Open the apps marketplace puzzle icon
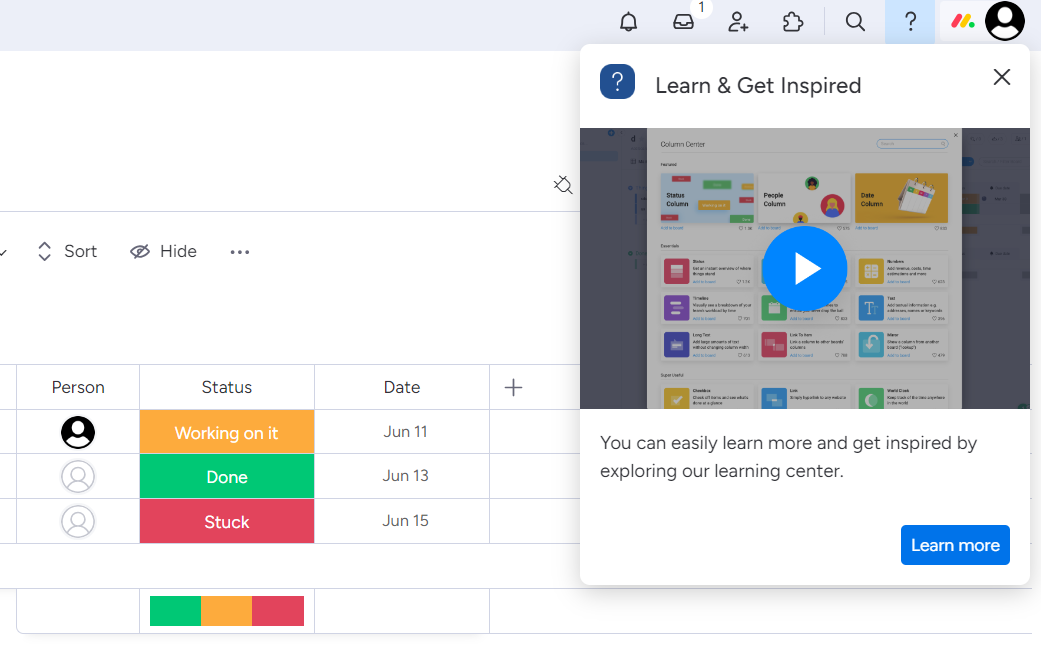The width and height of the screenshot is (1041, 661). coord(793,21)
